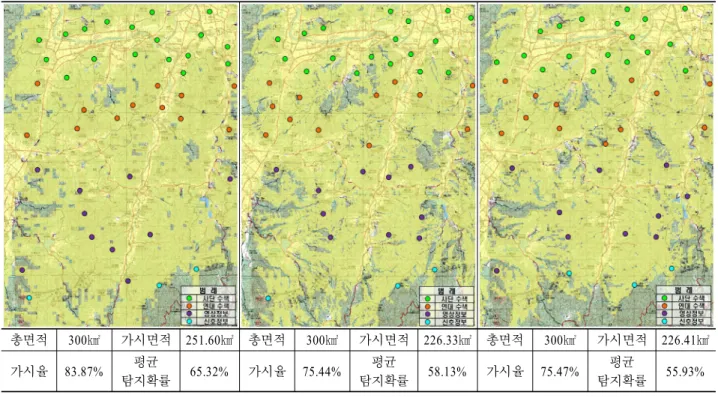Screen dimensions: 718x398
Task: Click the 300㎢ value under the middle map
Action: click(321, 340)
